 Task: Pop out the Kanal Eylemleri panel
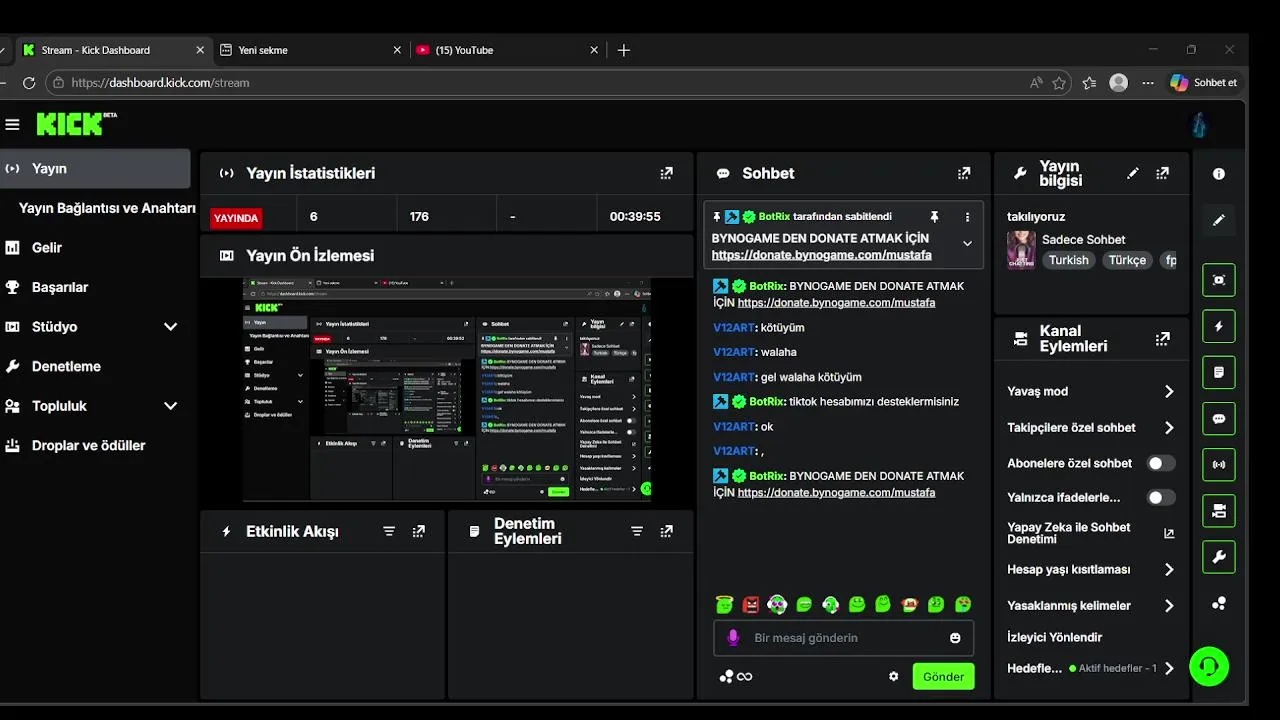tap(1162, 339)
